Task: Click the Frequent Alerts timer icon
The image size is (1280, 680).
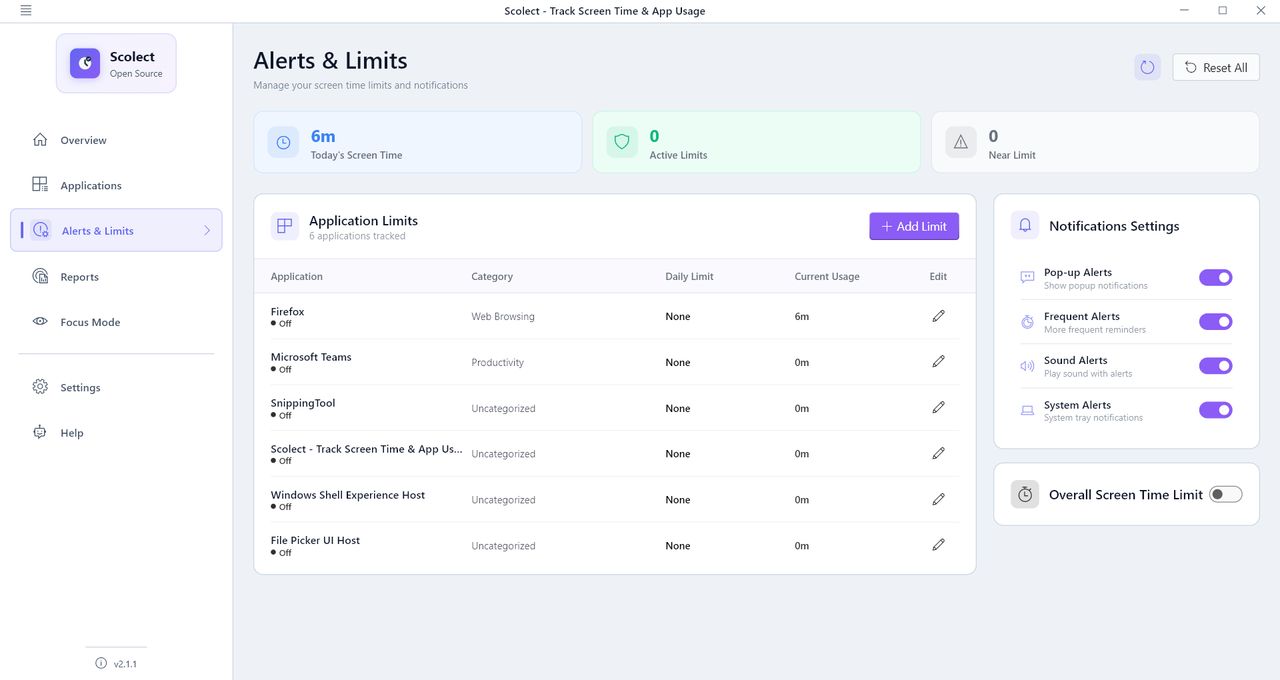Action: [1027, 322]
